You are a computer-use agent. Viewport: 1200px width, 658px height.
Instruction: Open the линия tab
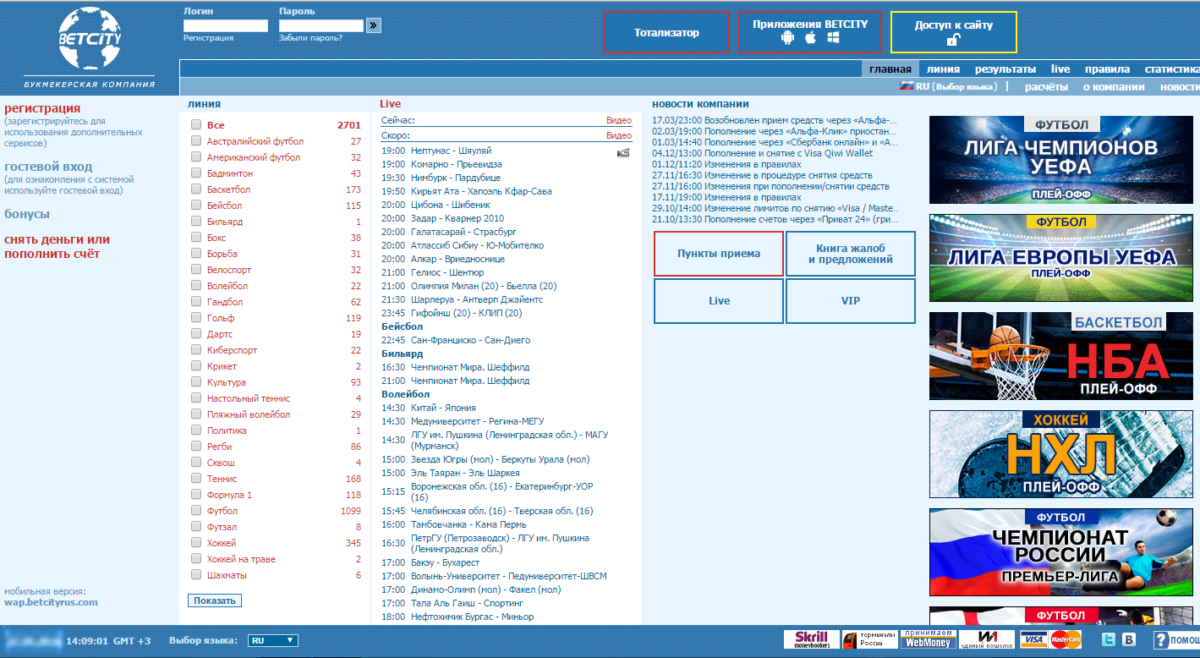click(x=943, y=69)
